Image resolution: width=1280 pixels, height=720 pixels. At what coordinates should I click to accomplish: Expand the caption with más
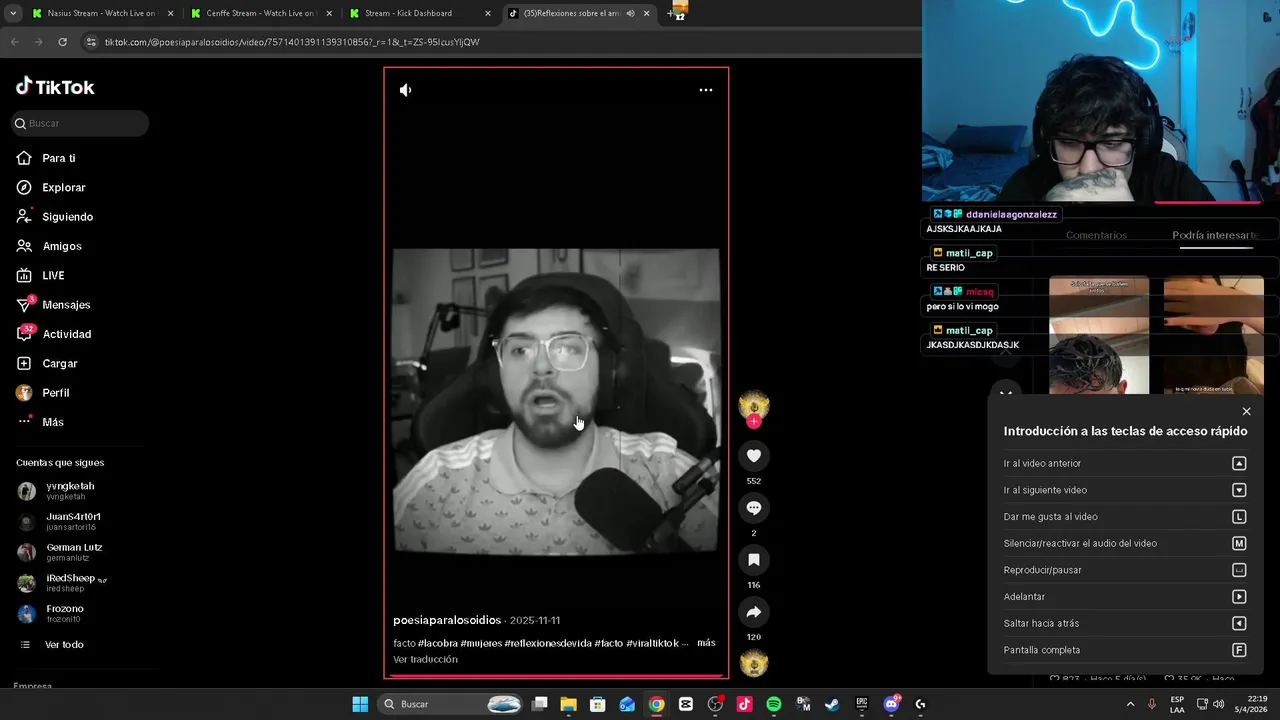[x=706, y=643]
